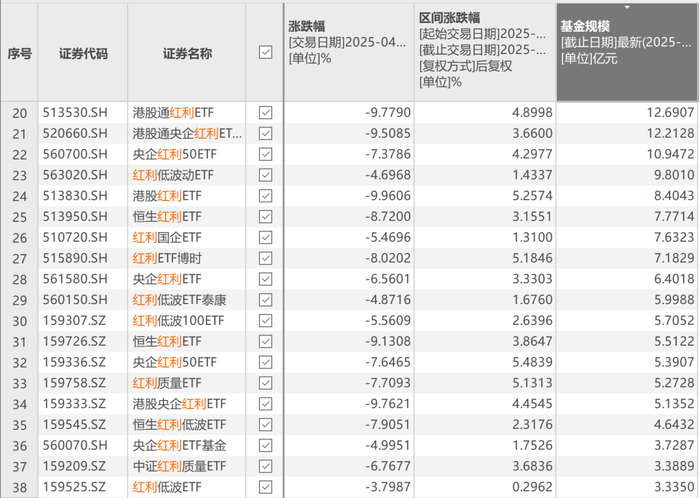Click the 涨跌幅 value -9.9606
This screenshot has height=498, width=700.
click(388, 196)
